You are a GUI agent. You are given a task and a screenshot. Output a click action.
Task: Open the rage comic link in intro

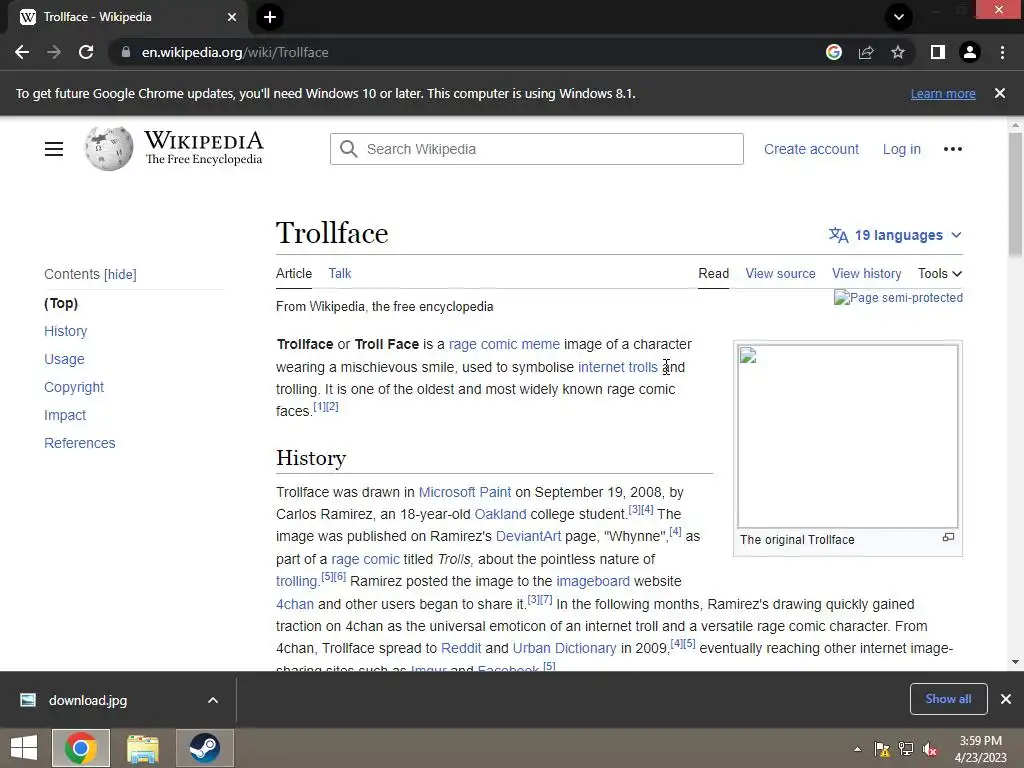coord(484,344)
